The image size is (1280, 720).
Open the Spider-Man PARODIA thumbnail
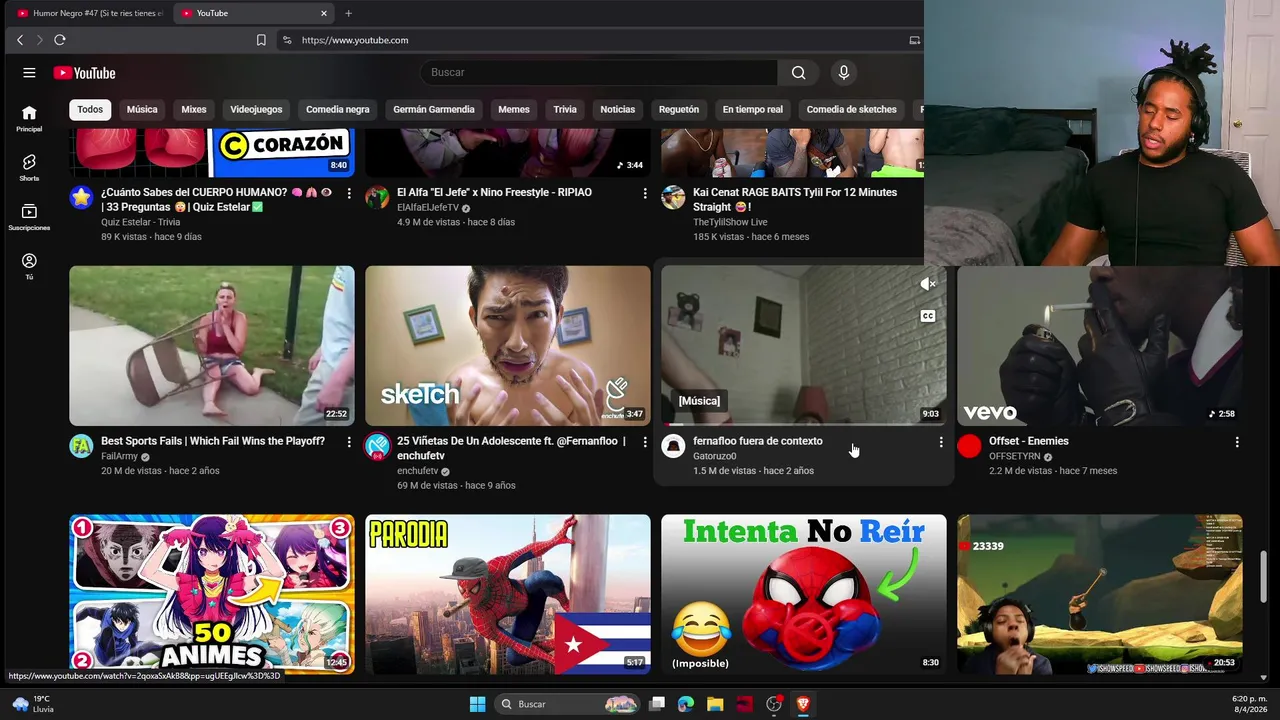point(508,594)
